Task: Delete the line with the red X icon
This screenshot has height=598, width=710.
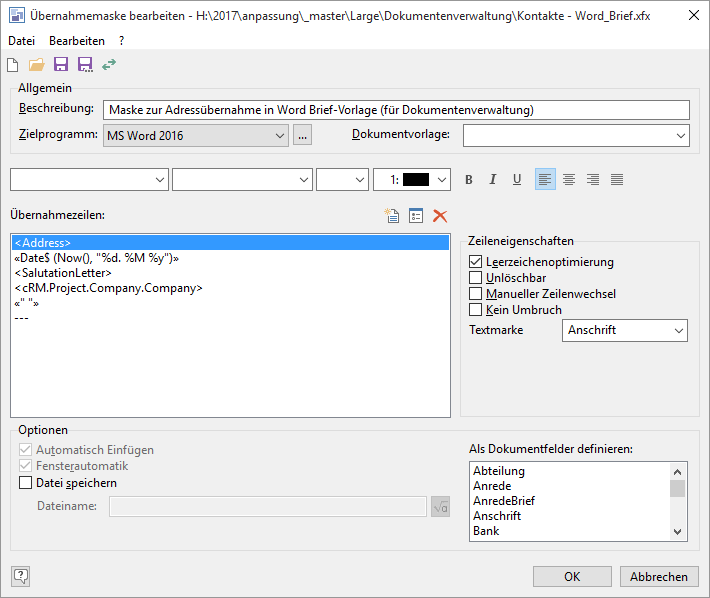Action: [x=439, y=215]
